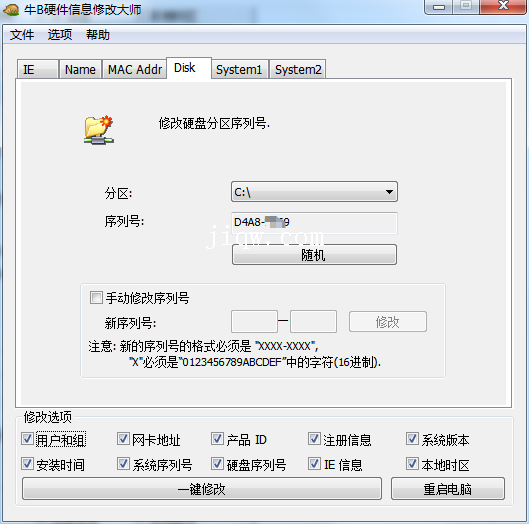Click the 序列号 serial number field
The width and height of the screenshot is (529, 524).
pyautogui.click(x=314, y=223)
